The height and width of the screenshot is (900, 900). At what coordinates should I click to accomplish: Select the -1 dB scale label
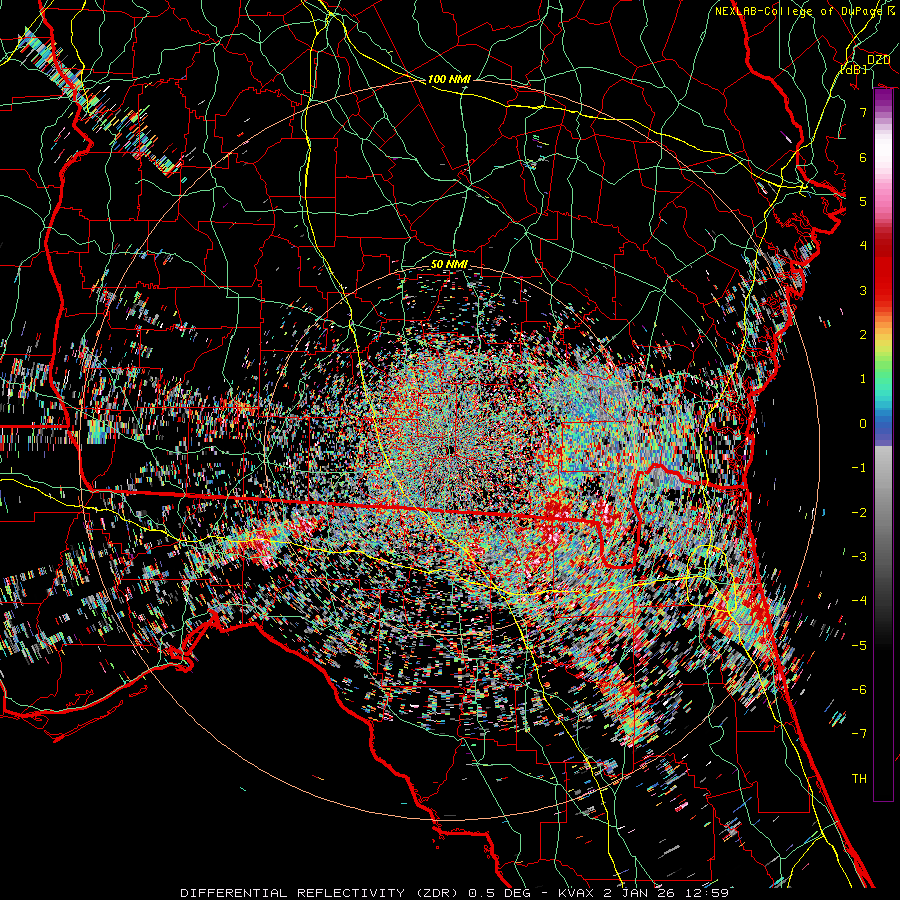click(859, 468)
